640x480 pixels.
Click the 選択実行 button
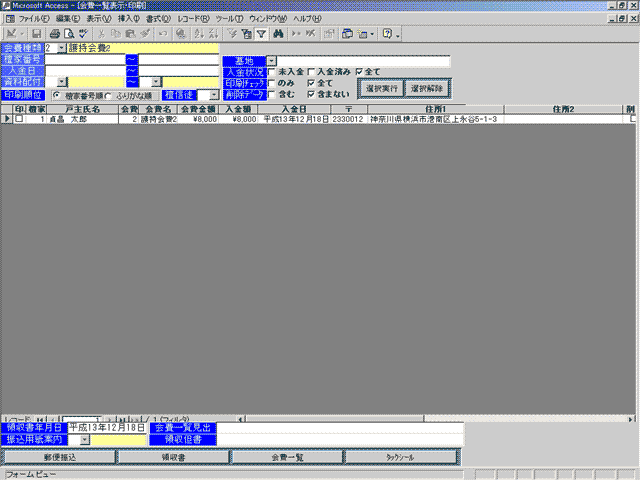pos(380,88)
